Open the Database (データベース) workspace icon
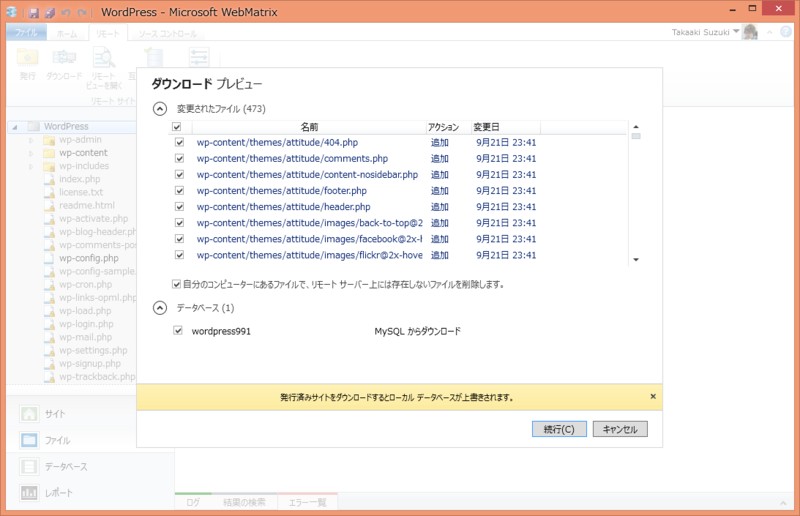 point(29,466)
